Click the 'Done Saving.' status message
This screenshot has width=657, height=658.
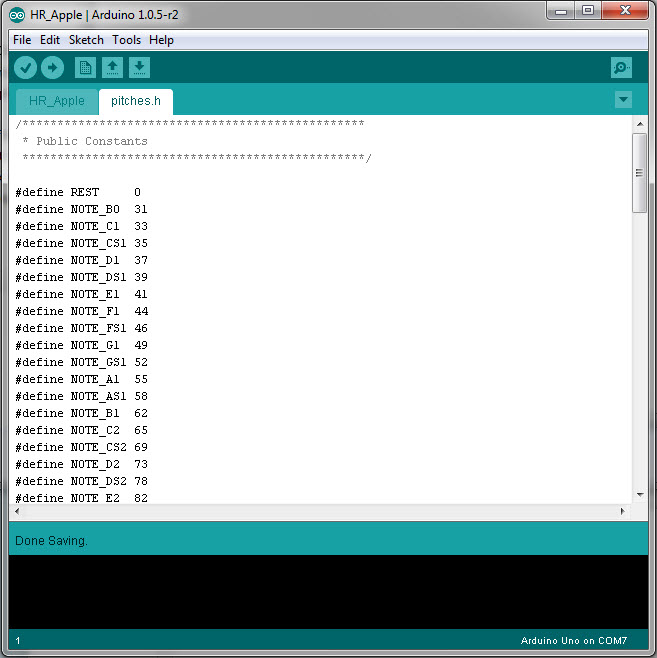point(51,541)
